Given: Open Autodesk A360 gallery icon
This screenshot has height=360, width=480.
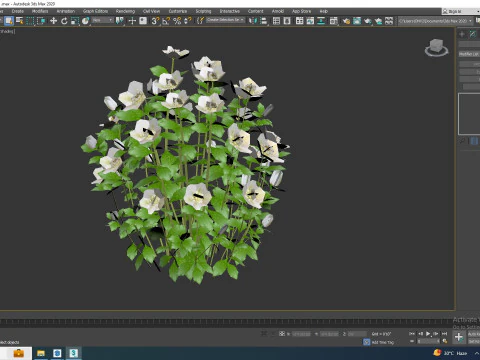Looking at the screenshot, I should click(389, 21).
